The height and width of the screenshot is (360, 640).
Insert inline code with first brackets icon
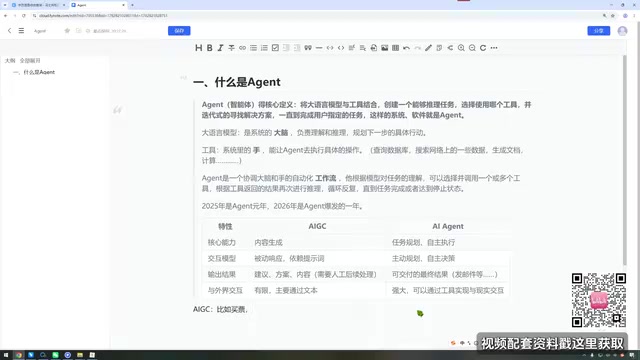click(x=330, y=48)
